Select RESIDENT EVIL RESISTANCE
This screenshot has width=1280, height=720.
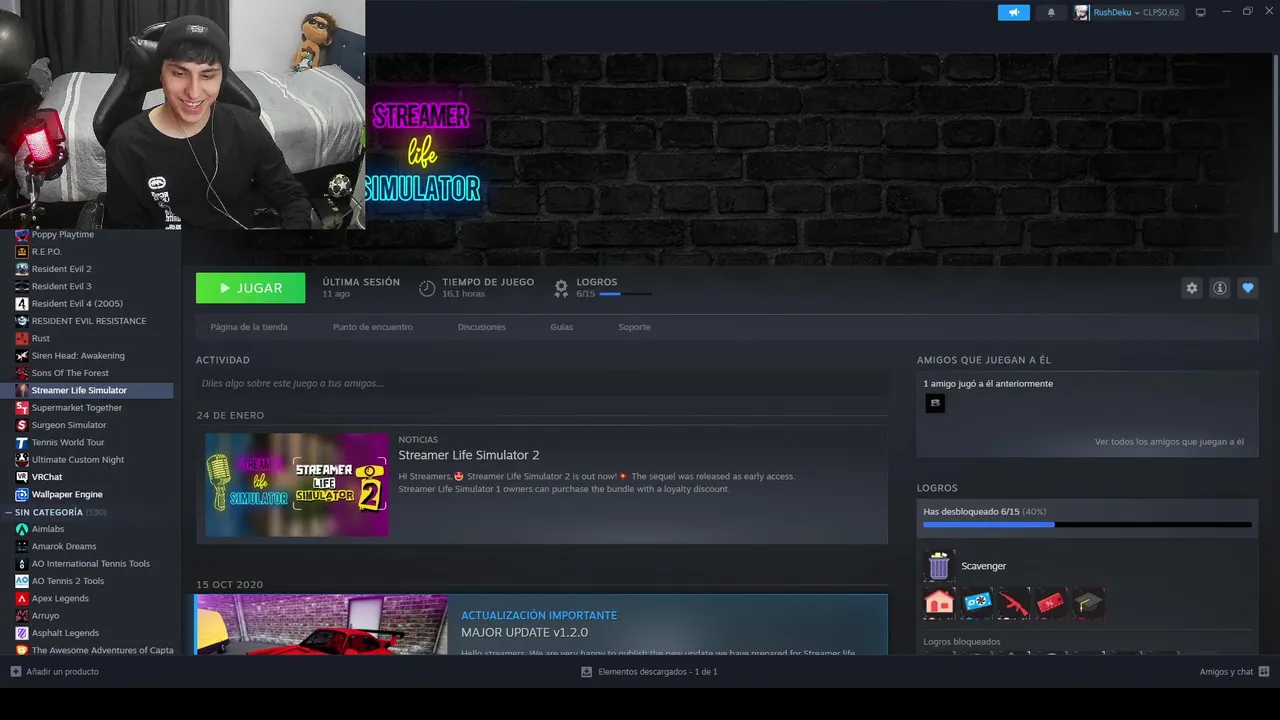coord(87,321)
